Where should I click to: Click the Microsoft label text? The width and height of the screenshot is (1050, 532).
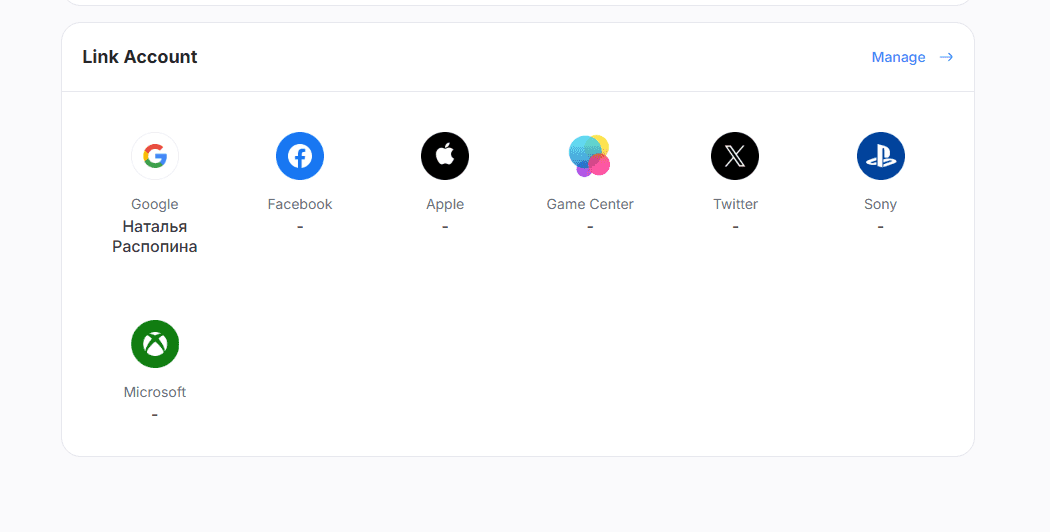pos(155,392)
